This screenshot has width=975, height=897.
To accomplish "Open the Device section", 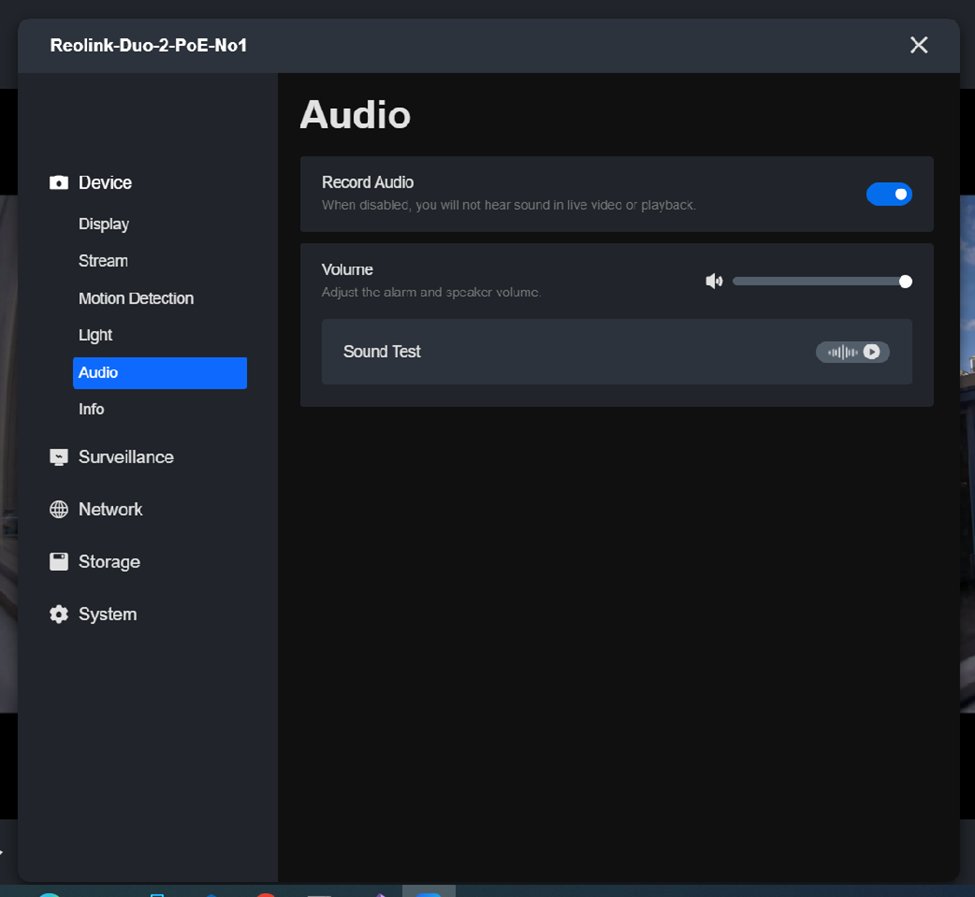I will [x=105, y=183].
